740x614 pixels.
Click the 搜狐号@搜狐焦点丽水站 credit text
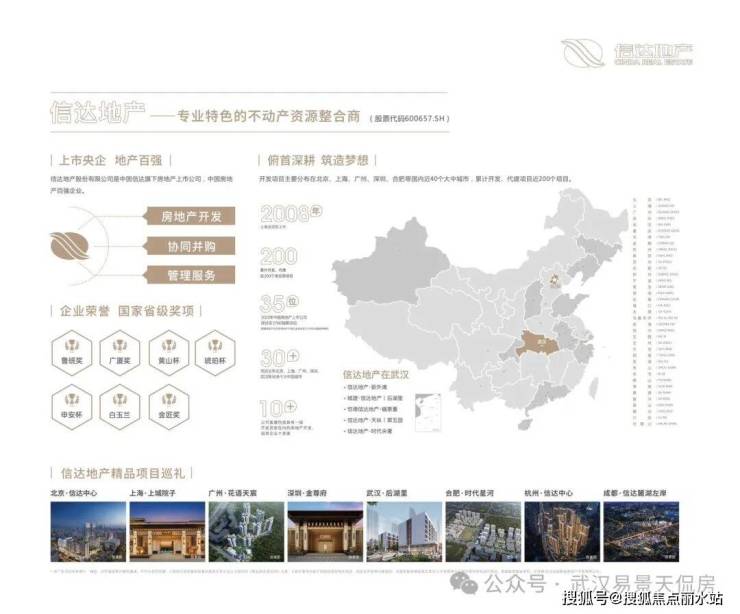click(x=642, y=598)
